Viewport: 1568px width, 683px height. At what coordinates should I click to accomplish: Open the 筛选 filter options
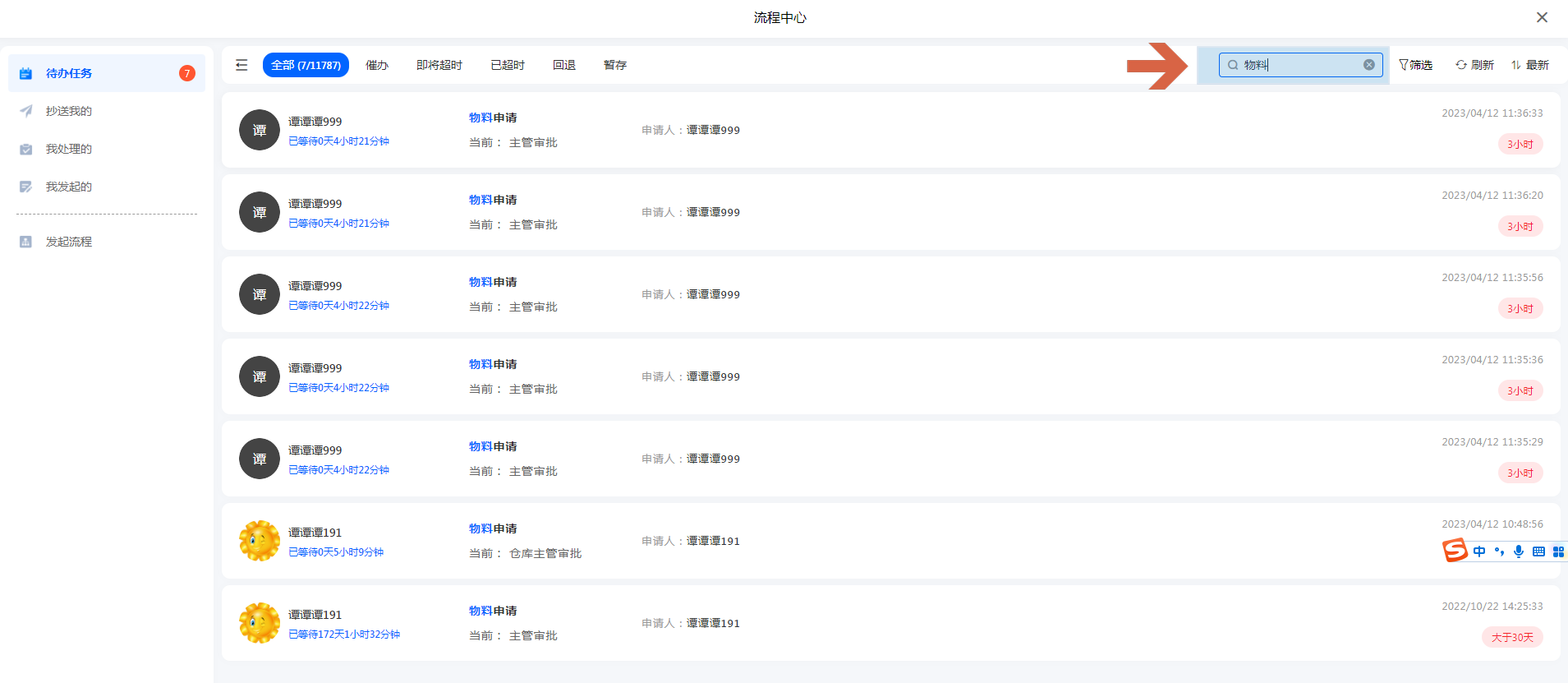1415,65
